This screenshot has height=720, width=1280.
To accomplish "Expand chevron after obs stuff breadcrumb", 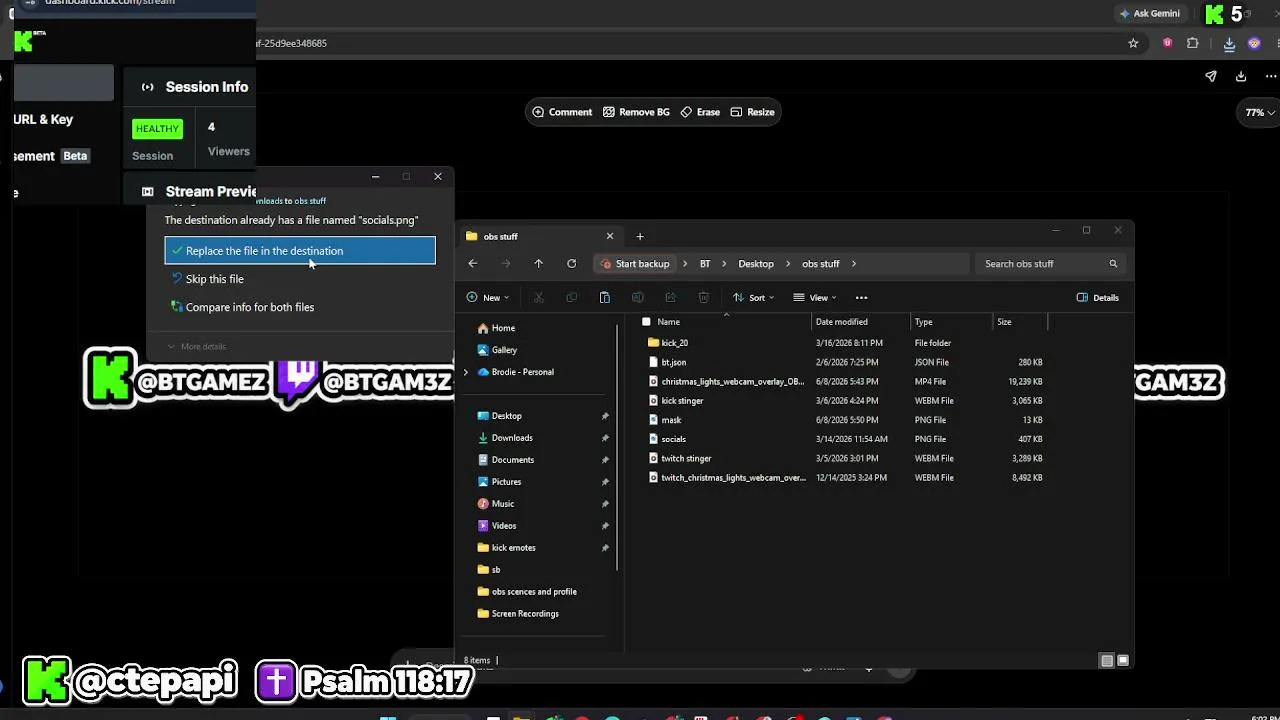I will click(x=853, y=264).
